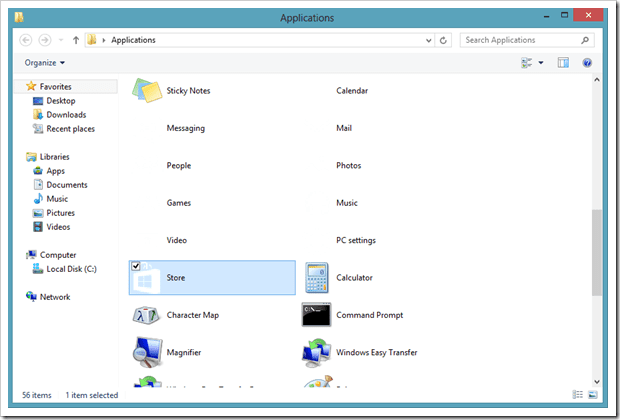Click the change view icon
The height and width of the screenshot is (420, 620).
(527, 62)
